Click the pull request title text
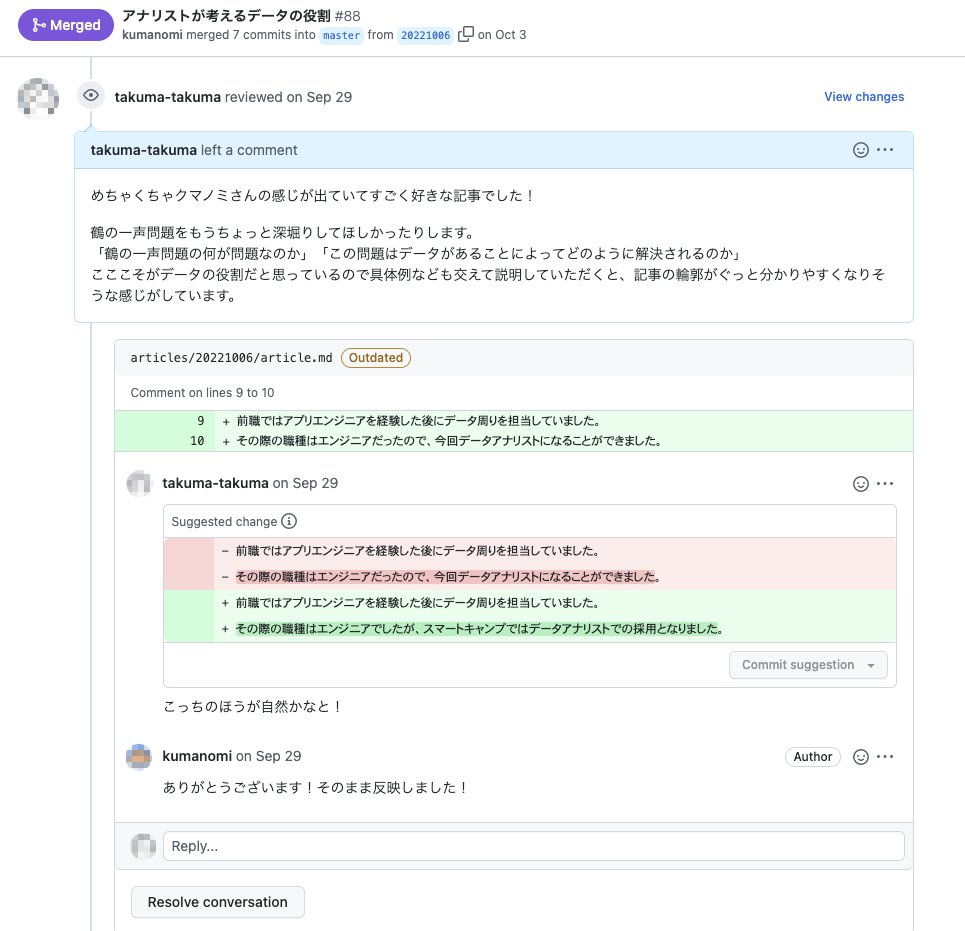This screenshot has height=931, width=965. pos(226,15)
